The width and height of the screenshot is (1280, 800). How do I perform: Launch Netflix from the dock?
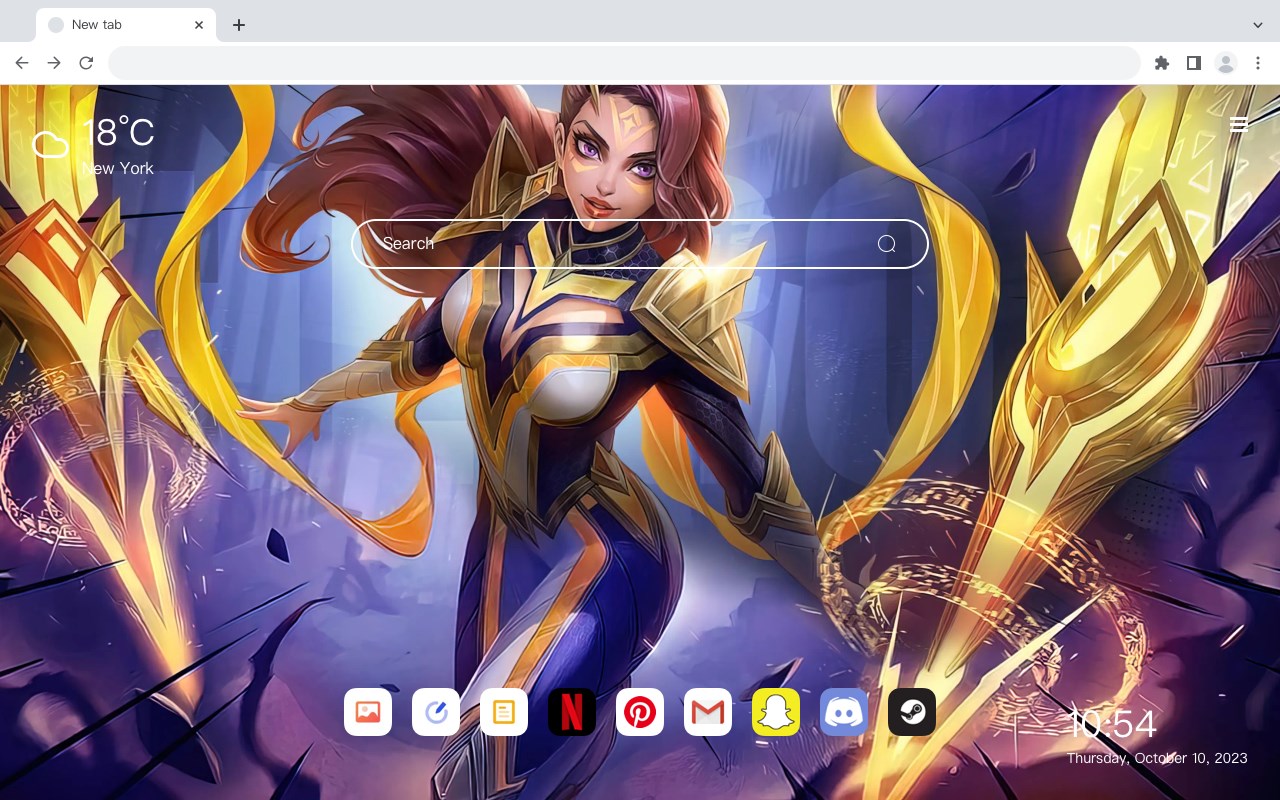point(572,712)
